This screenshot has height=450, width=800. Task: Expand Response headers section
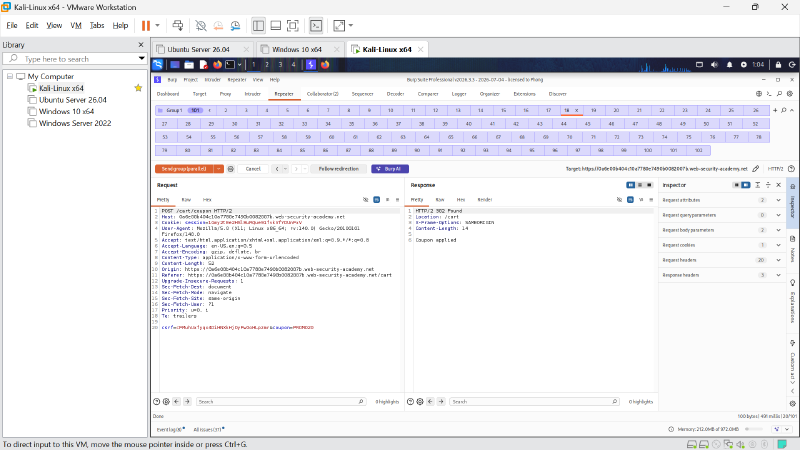tap(779, 275)
